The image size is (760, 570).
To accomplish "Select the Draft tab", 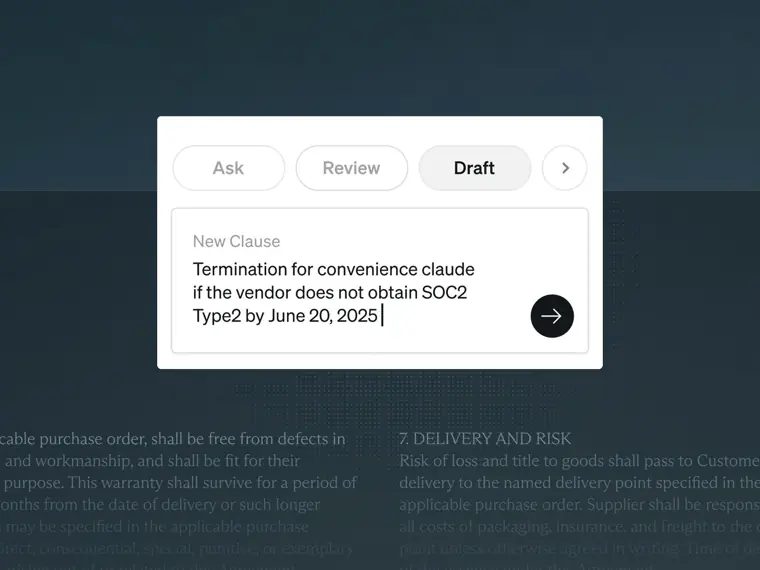I will 475,168.
